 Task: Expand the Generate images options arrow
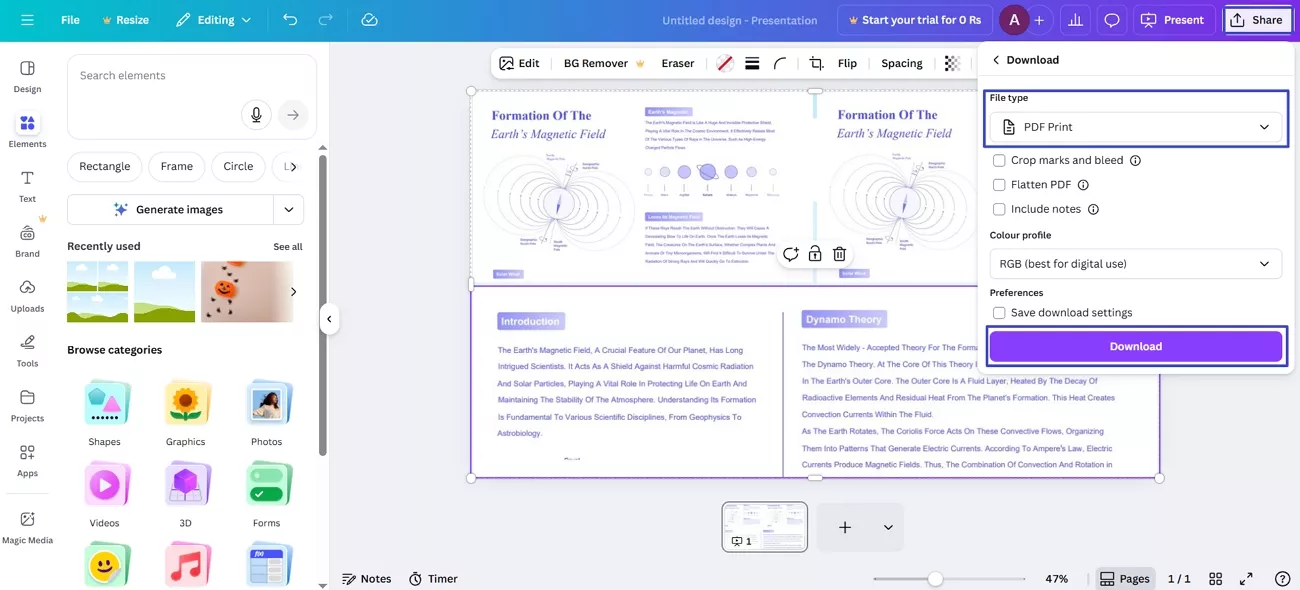tap(289, 209)
